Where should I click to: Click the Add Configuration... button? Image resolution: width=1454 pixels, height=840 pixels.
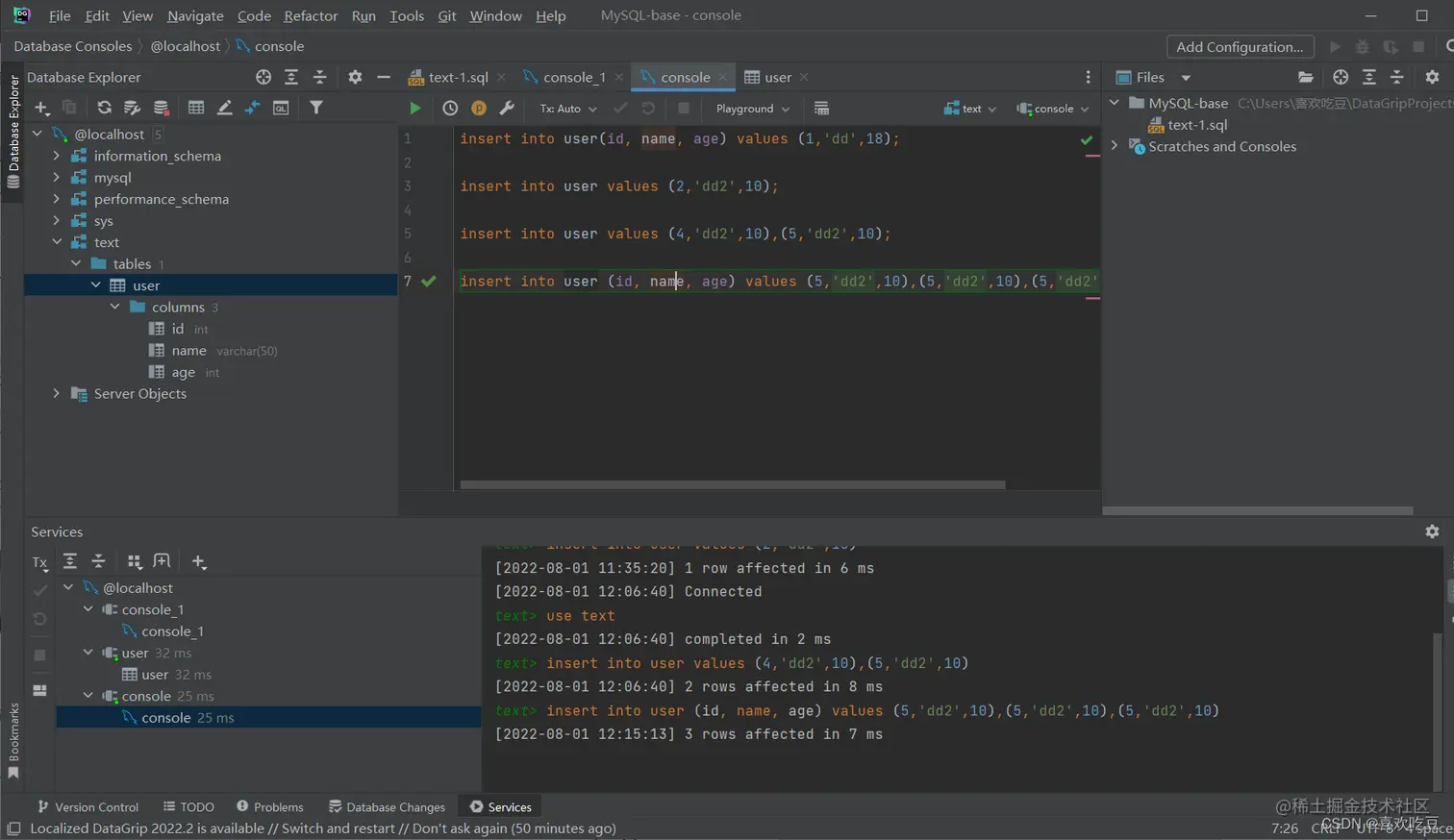[x=1240, y=46]
